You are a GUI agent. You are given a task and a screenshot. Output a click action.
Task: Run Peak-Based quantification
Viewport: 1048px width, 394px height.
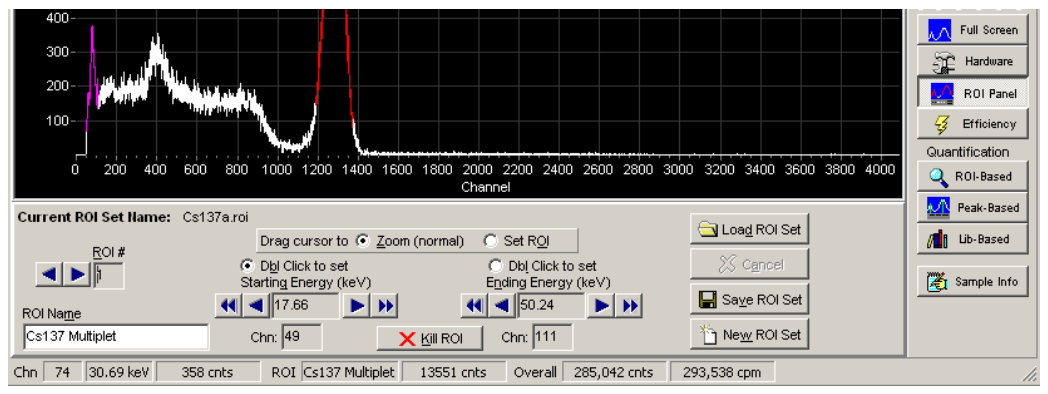click(x=972, y=208)
